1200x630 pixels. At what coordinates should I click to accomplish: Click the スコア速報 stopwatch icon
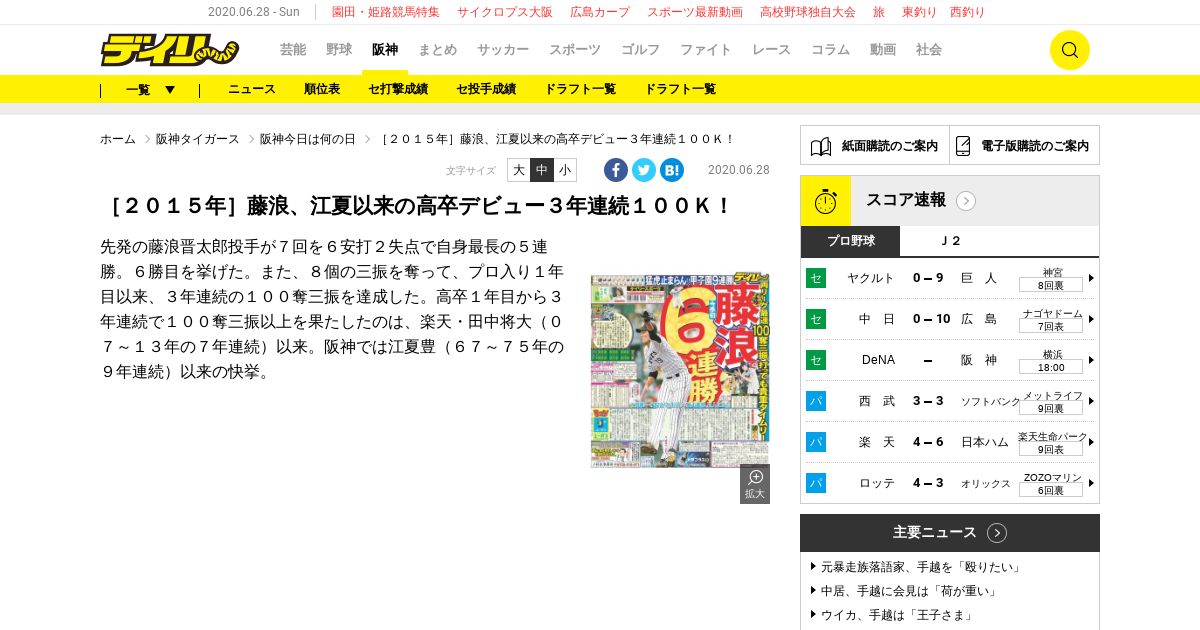tap(826, 201)
